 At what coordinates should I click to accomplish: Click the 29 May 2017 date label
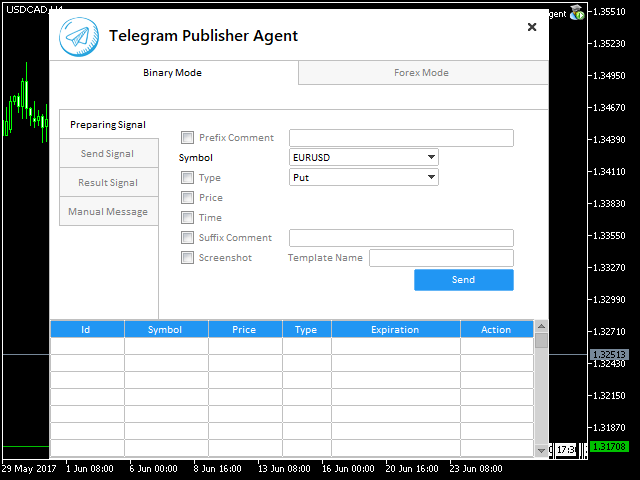tap(29, 469)
